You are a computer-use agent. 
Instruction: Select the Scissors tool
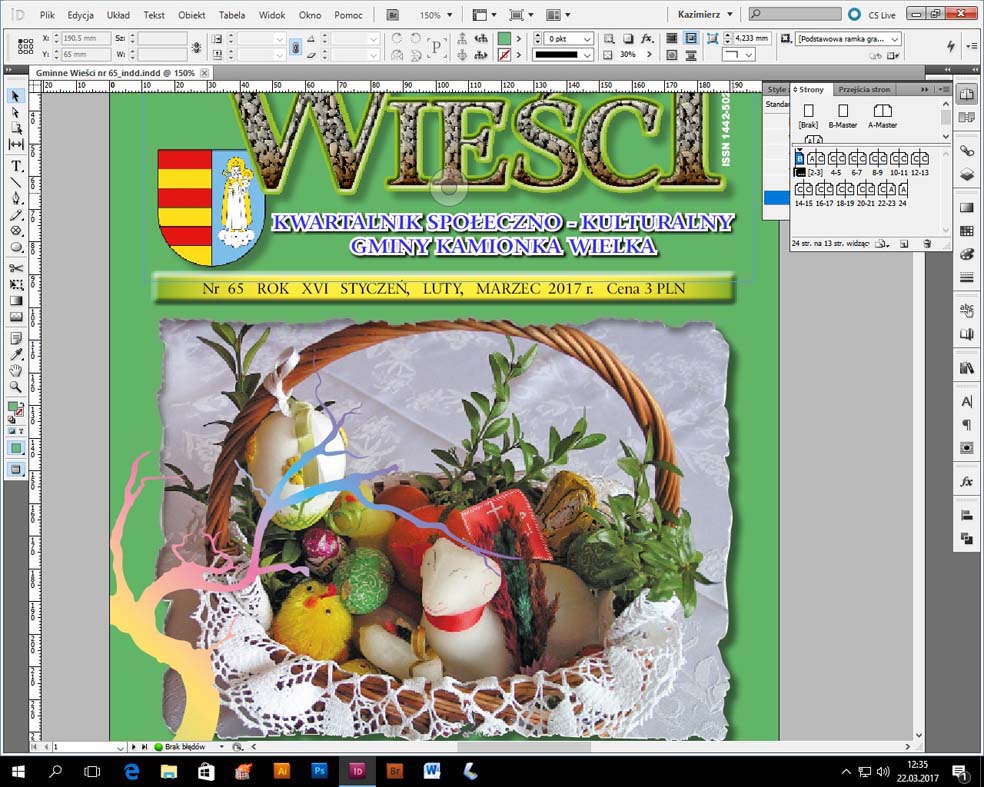pyautogui.click(x=16, y=268)
